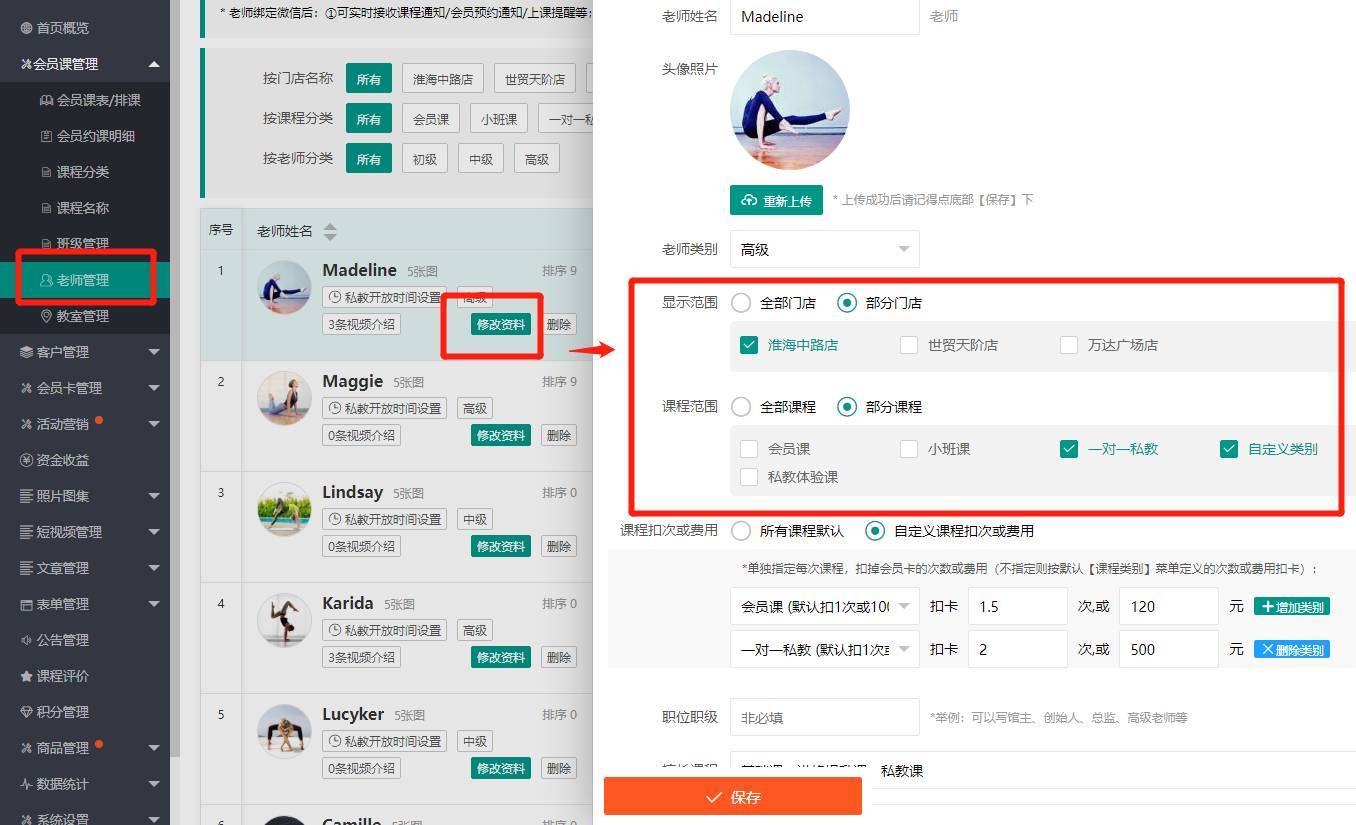Open 首页概览 in the sidebar
This screenshot has width=1356, height=825.
point(55,28)
